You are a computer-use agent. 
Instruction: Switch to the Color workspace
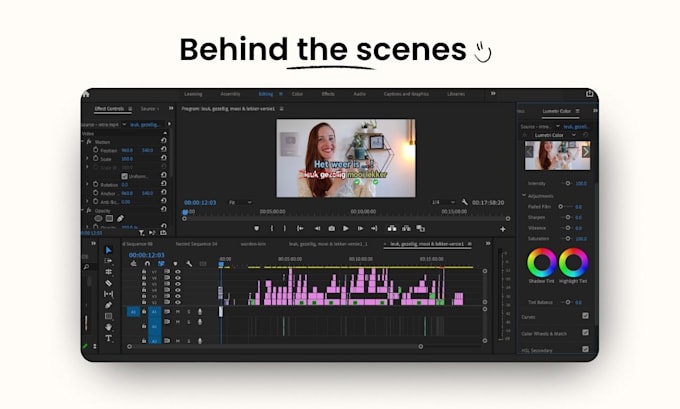pyautogui.click(x=297, y=94)
